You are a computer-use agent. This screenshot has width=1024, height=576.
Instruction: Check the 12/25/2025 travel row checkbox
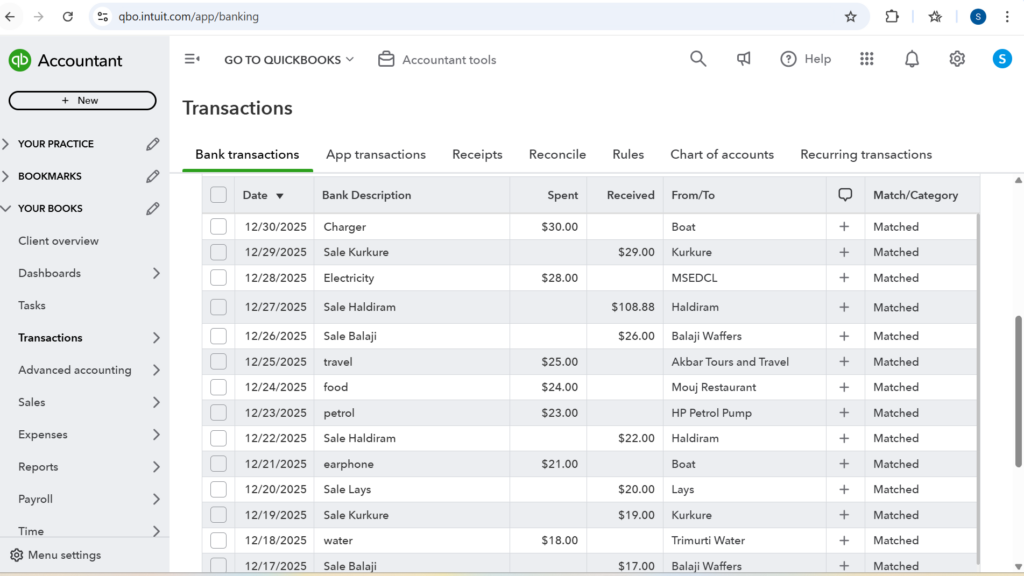tap(218, 362)
